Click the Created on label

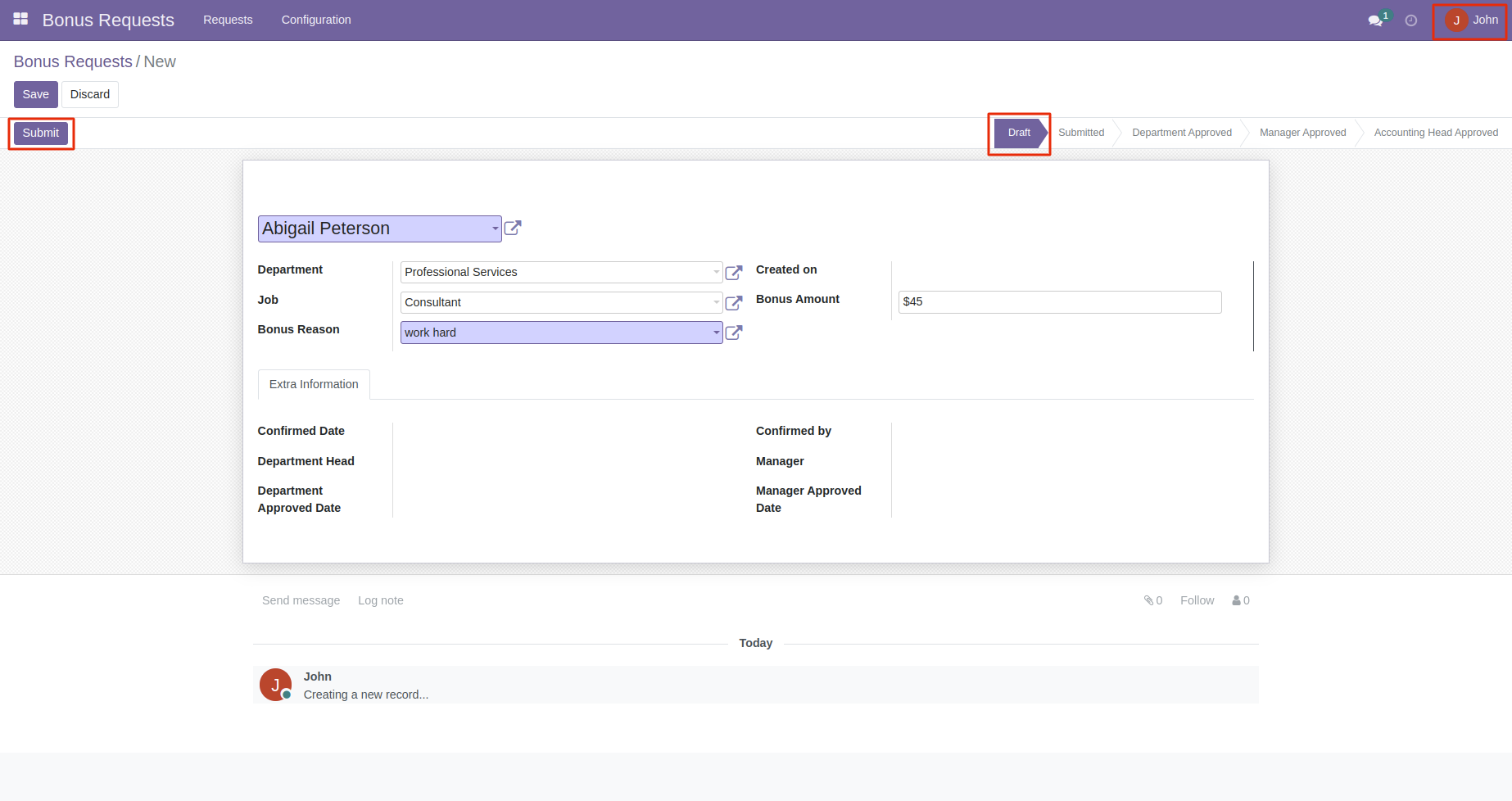point(786,269)
